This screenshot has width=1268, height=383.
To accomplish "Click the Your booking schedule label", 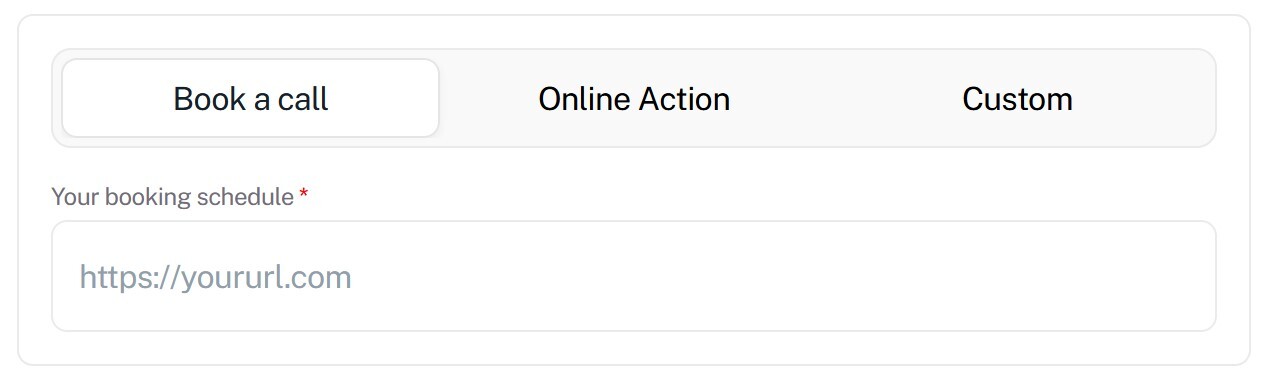I will pos(172,196).
